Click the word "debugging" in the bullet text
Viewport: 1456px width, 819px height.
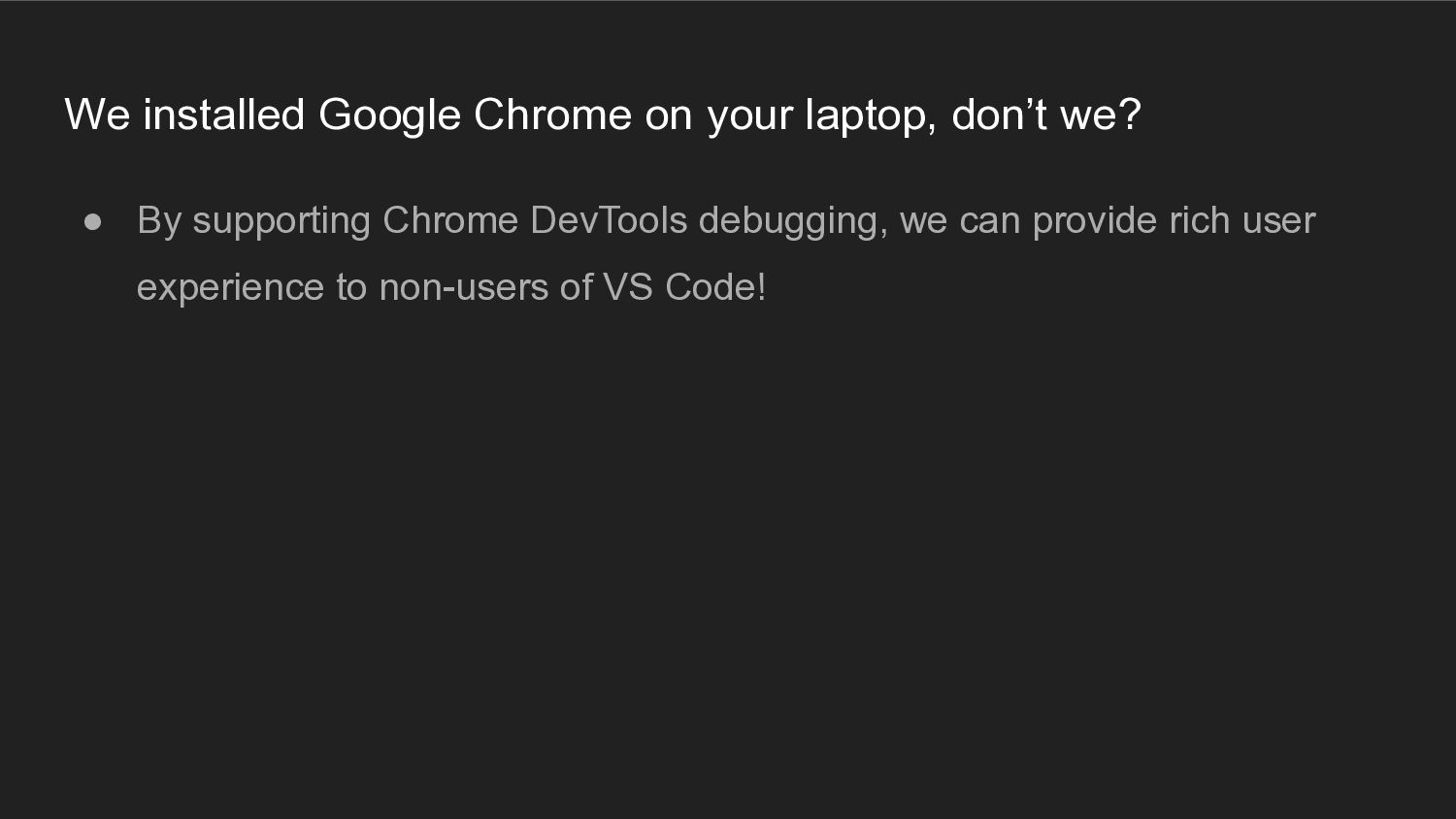tap(793, 220)
